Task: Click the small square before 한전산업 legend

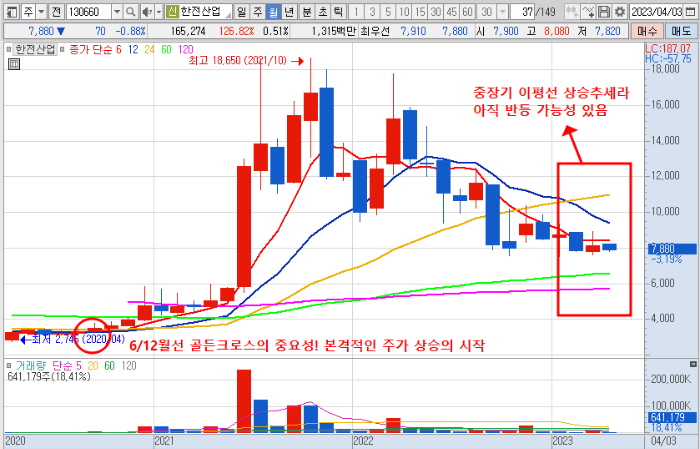Action: [9, 50]
